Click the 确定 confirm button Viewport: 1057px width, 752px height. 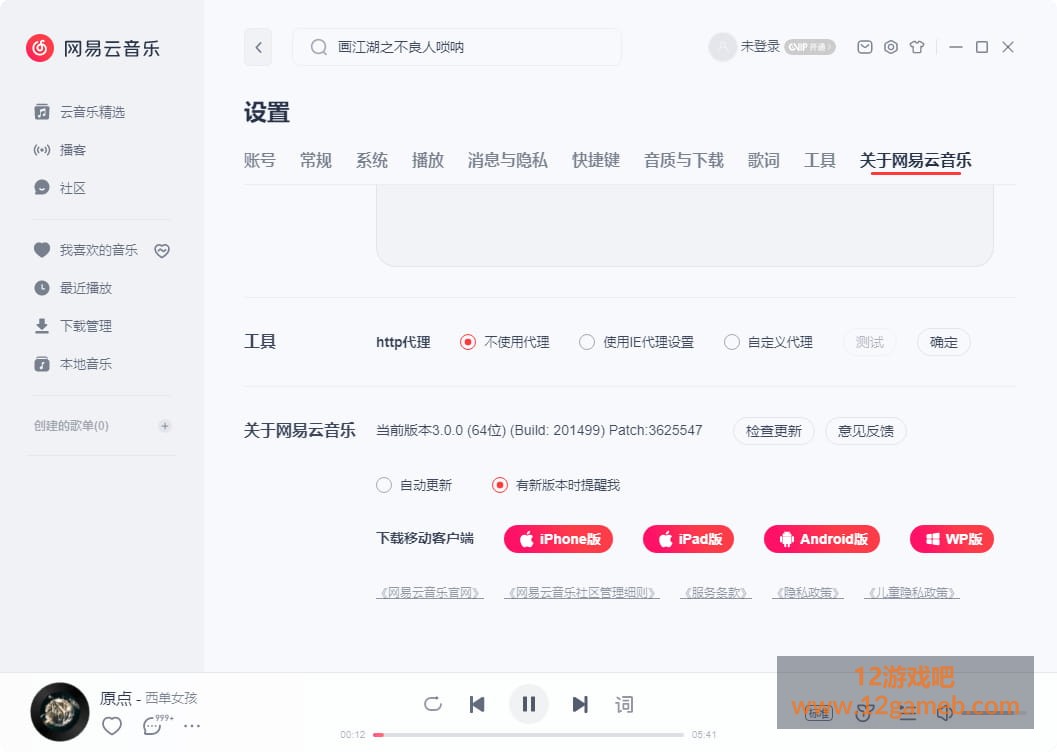(944, 342)
